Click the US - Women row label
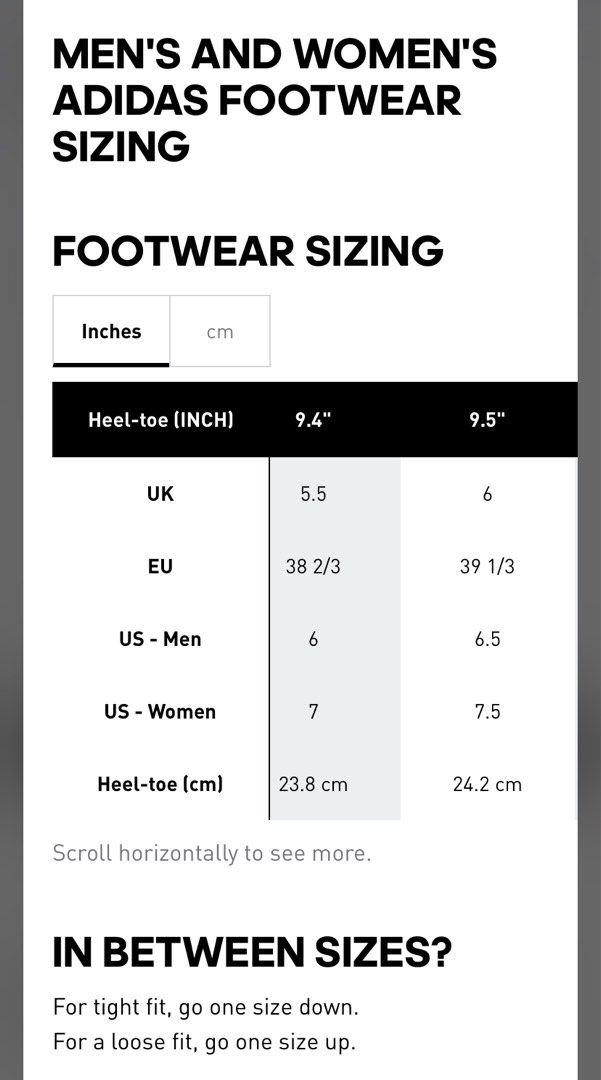The height and width of the screenshot is (1080, 601). 160,712
